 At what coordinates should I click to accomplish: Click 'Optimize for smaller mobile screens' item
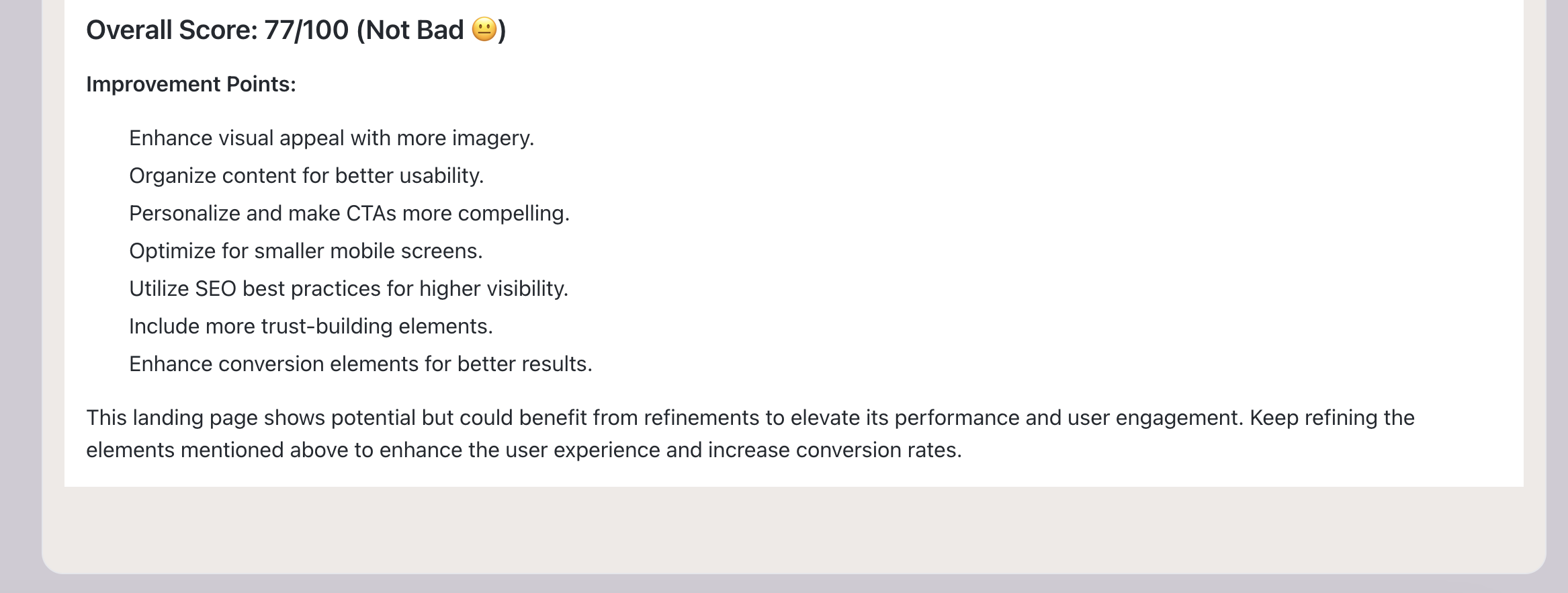pyautogui.click(x=306, y=251)
